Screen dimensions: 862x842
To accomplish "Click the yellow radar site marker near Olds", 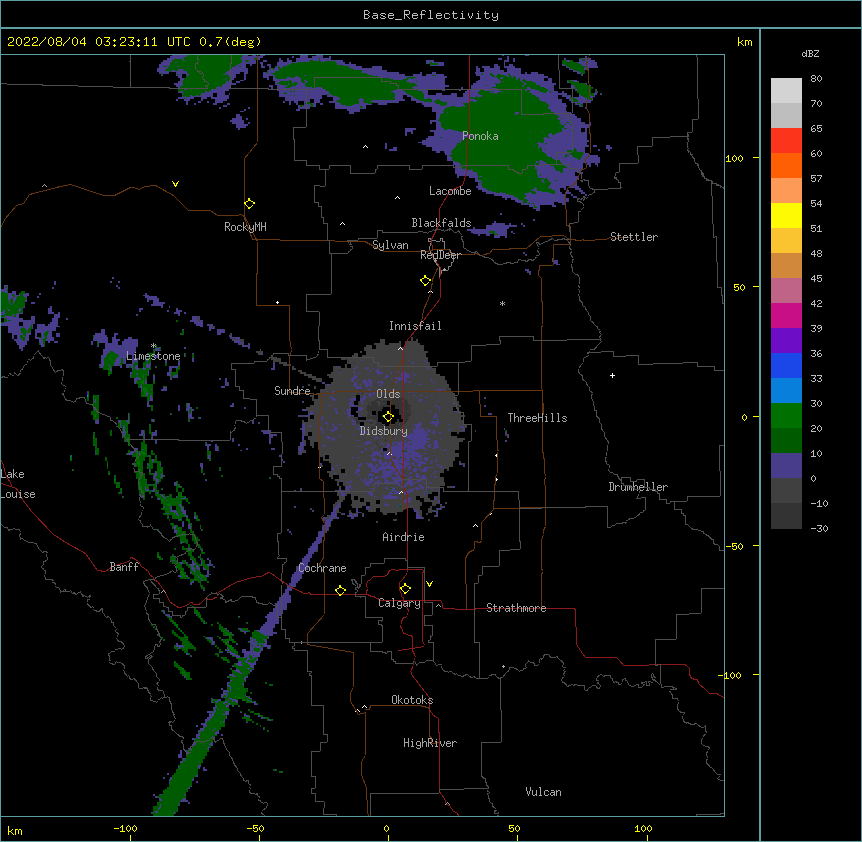I will tap(388, 417).
